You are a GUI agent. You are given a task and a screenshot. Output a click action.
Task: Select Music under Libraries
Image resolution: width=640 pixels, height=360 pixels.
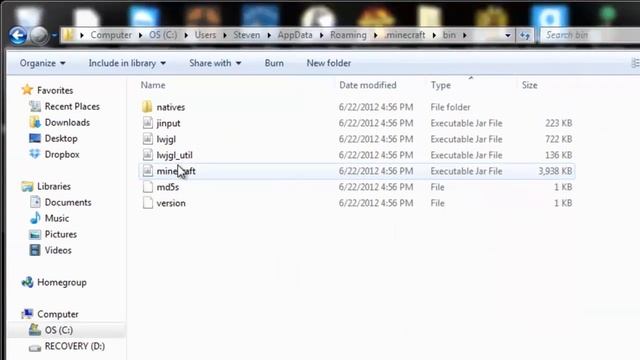click(57, 218)
